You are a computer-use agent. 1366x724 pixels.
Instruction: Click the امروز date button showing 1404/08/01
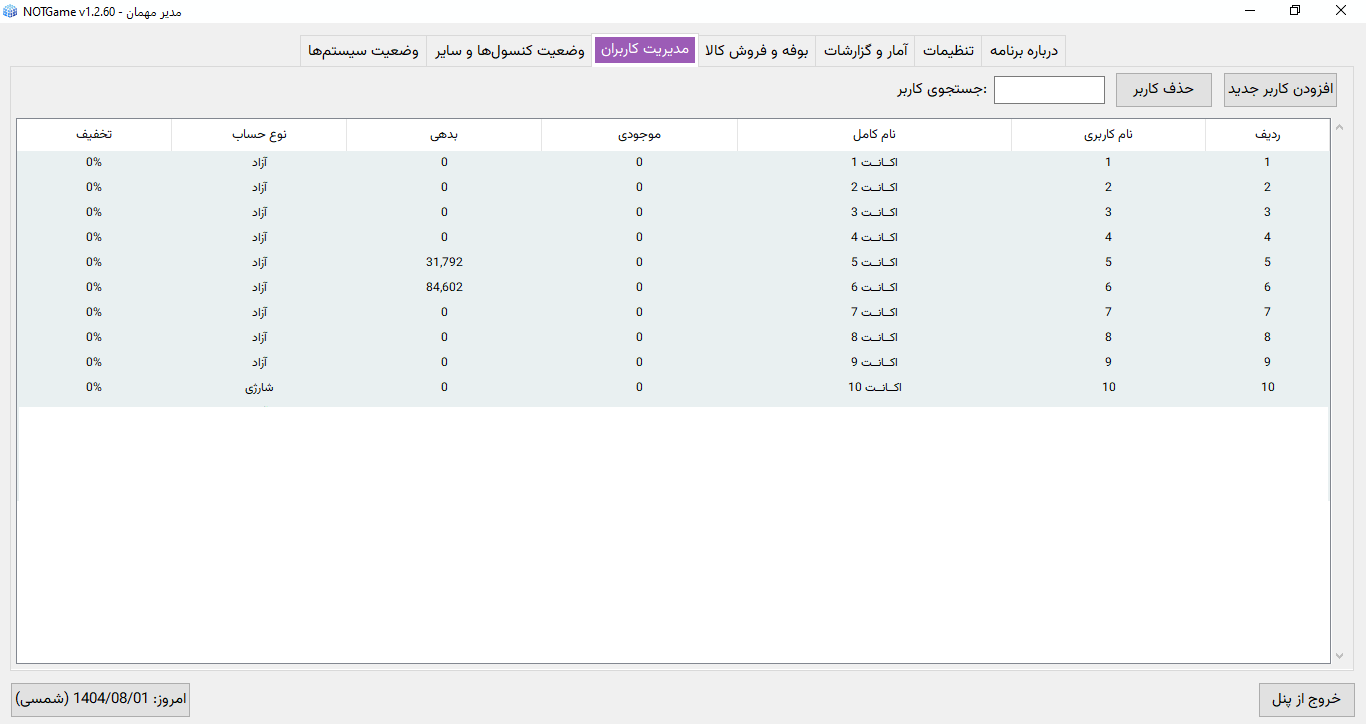click(100, 700)
